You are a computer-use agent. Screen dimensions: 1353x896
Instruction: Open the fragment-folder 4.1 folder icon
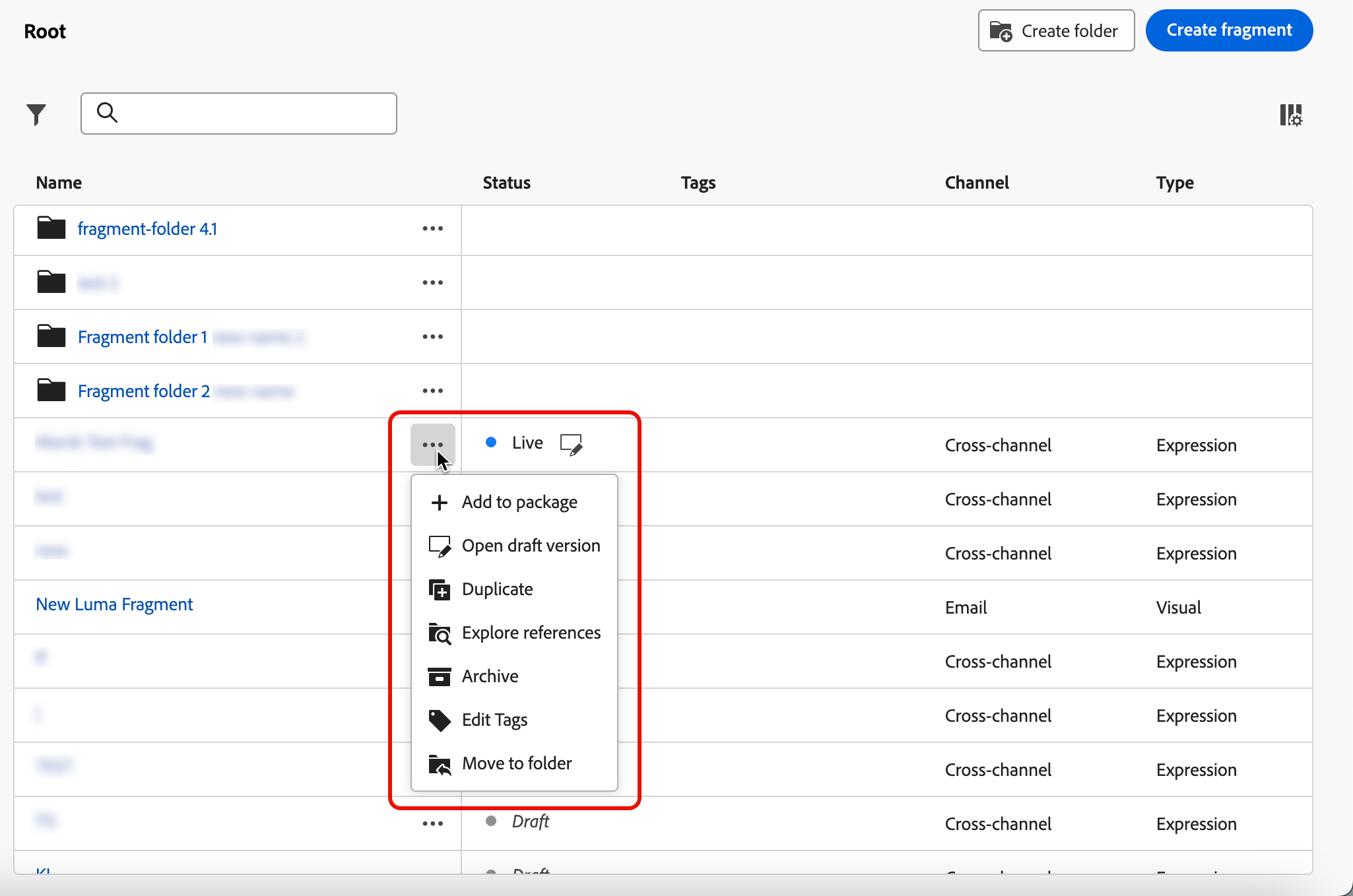point(51,228)
